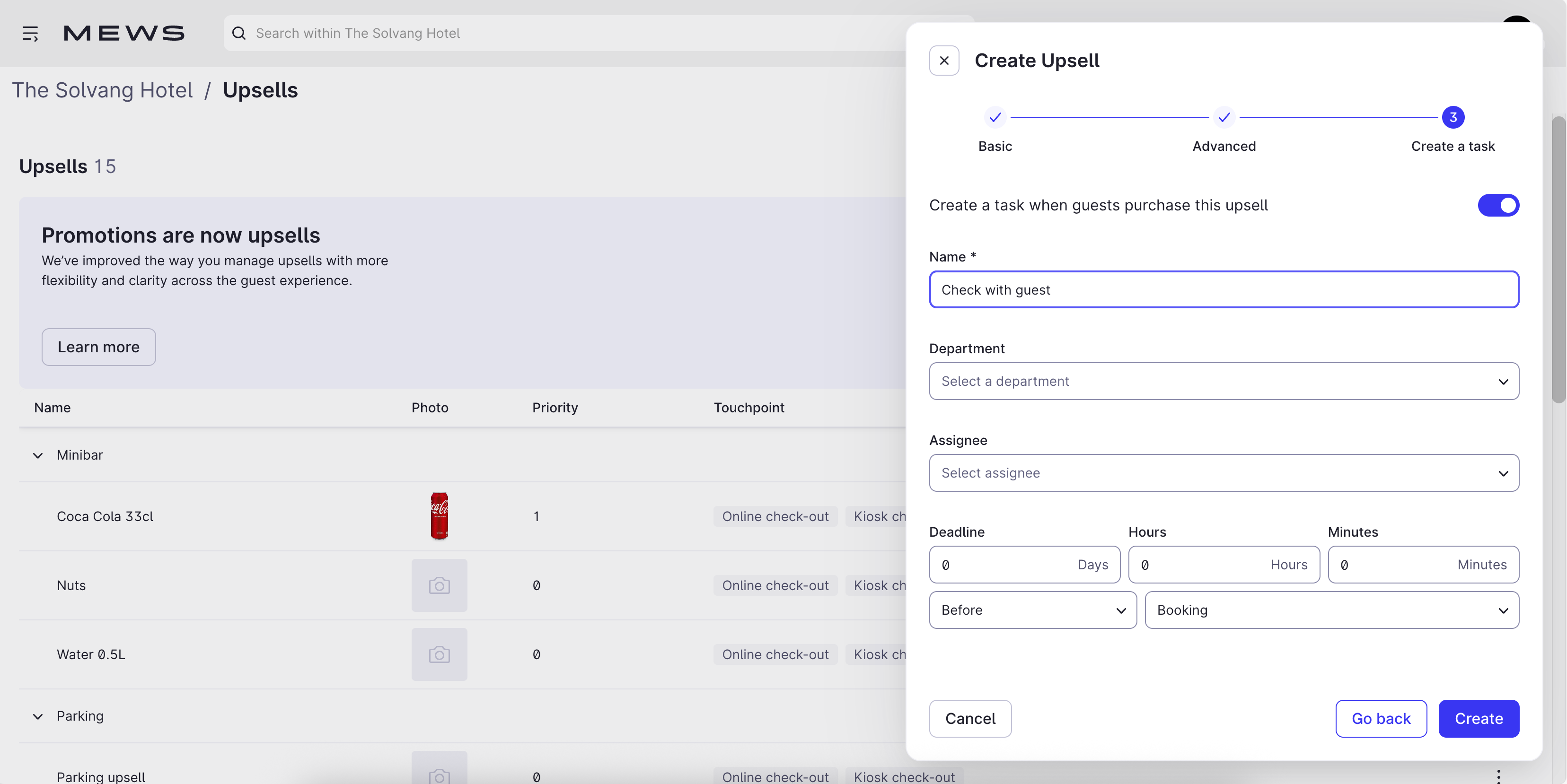The height and width of the screenshot is (784, 1567).
Task: Click the Parking upsell photo placeholder
Action: tap(439, 768)
